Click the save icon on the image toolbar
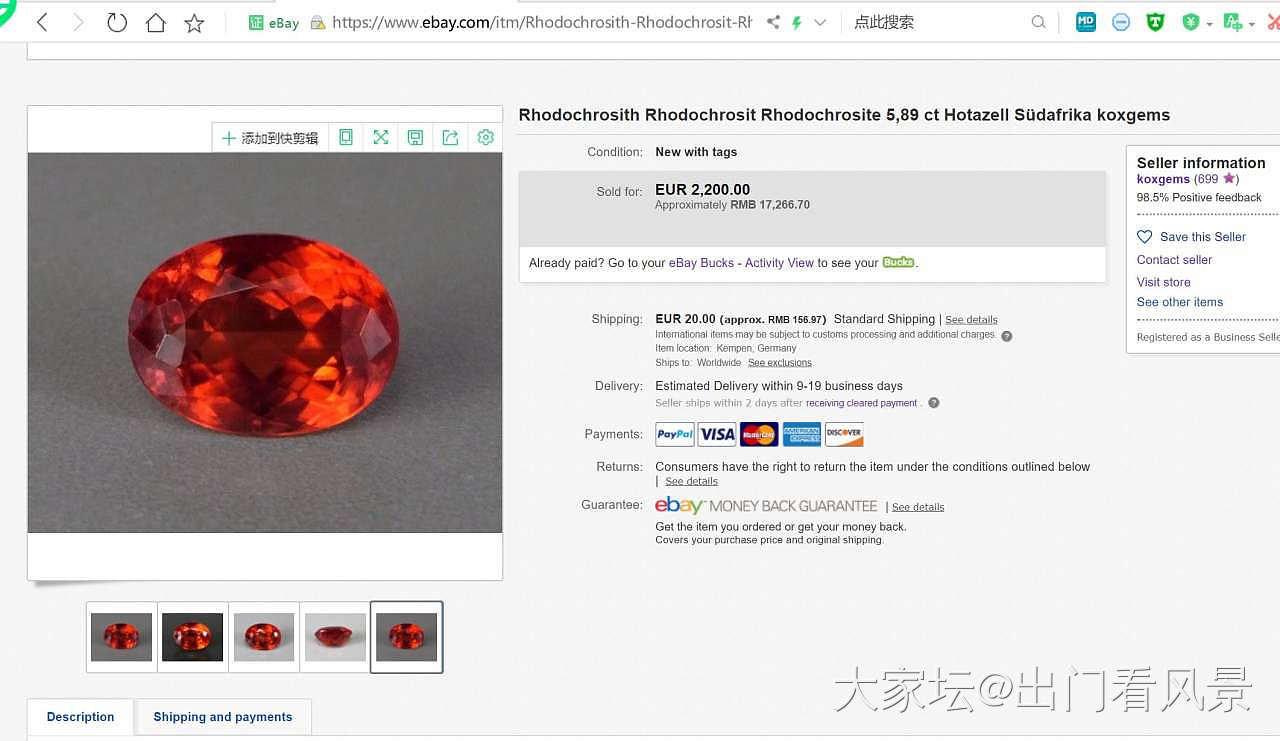The height and width of the screenshot is (741, 1280). [x=416, y=137]
